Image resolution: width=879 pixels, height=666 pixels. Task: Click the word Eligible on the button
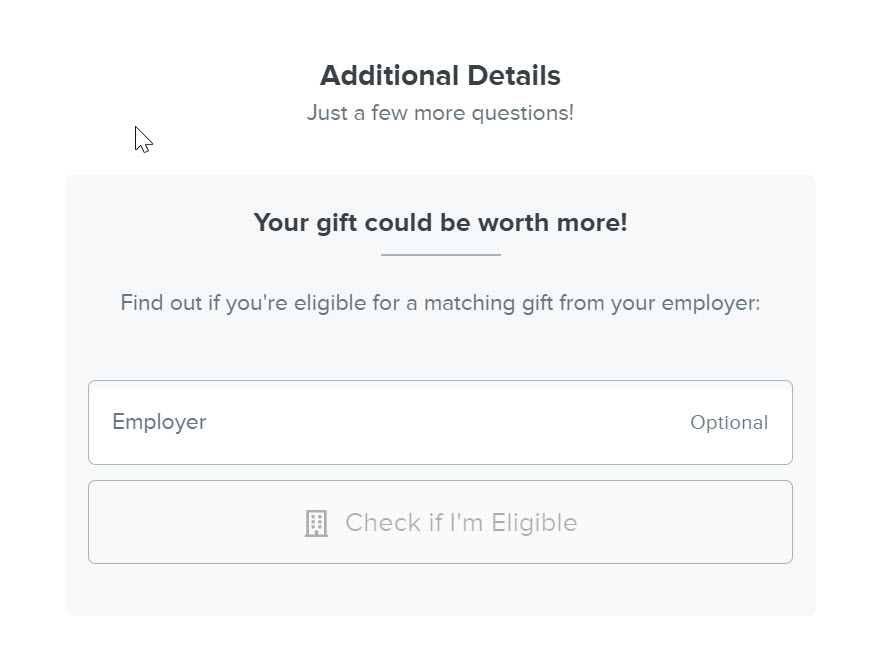[x=534, y=522]
